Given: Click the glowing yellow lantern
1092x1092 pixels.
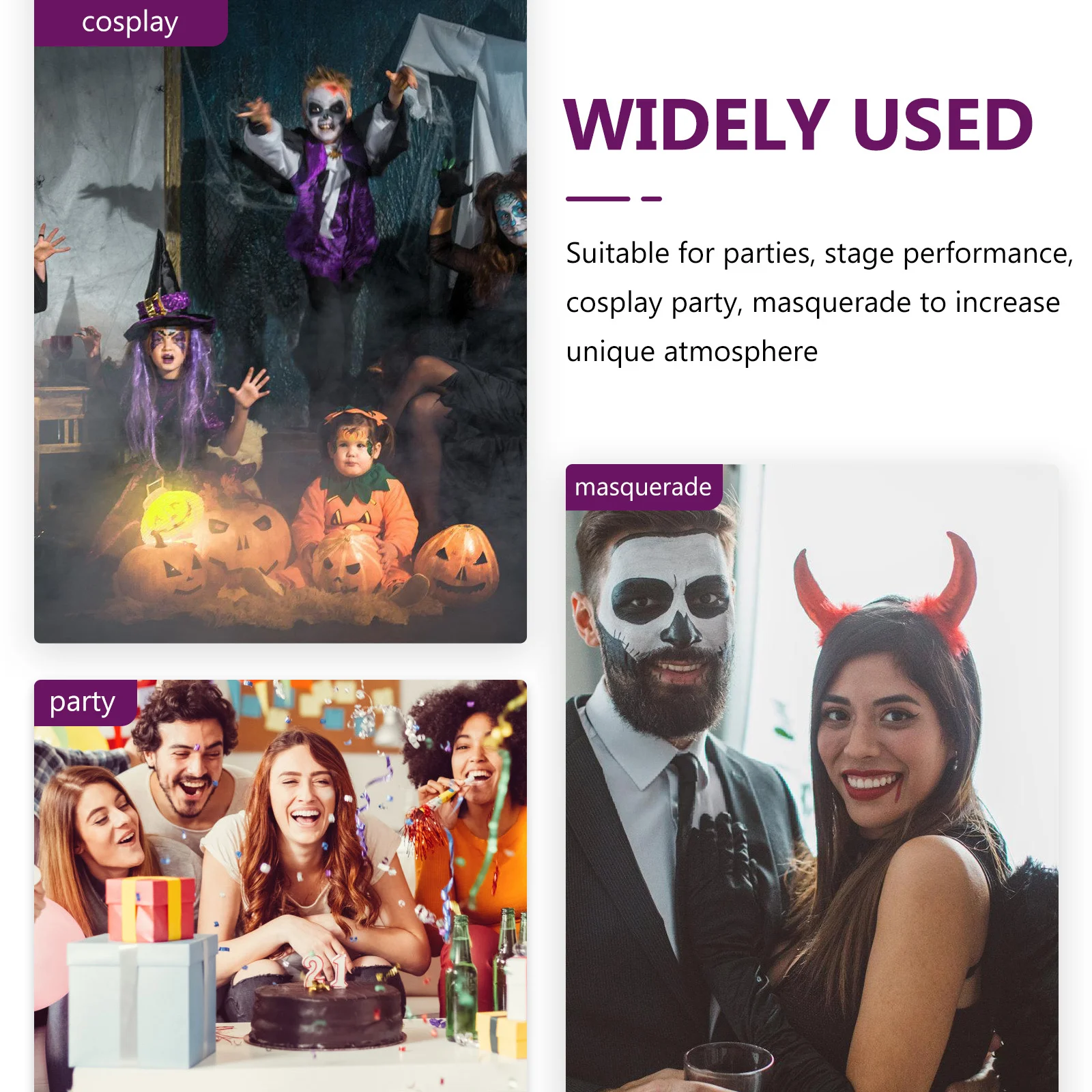Looking at the screenshot, I should point(171,515).
